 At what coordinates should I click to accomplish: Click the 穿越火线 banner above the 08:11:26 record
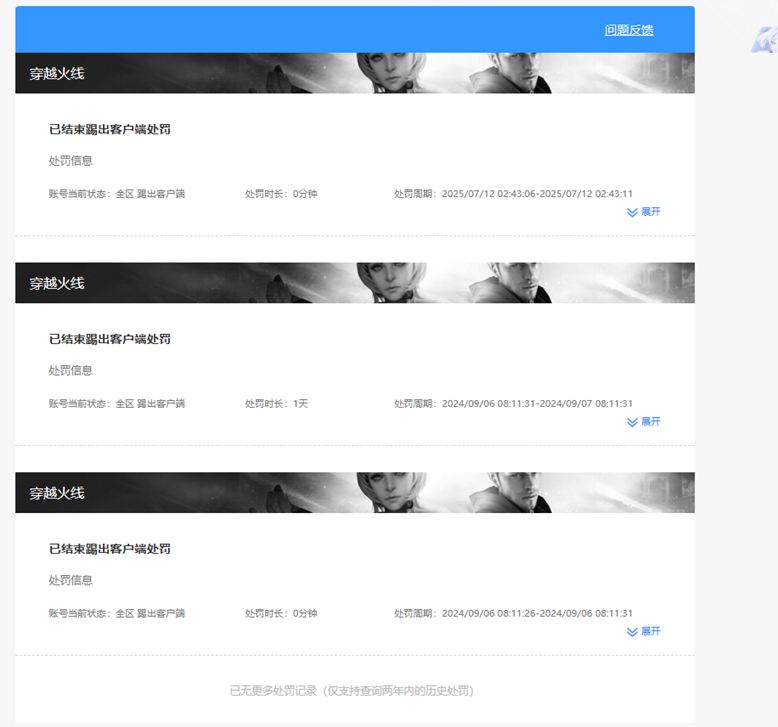pos(355,493)
